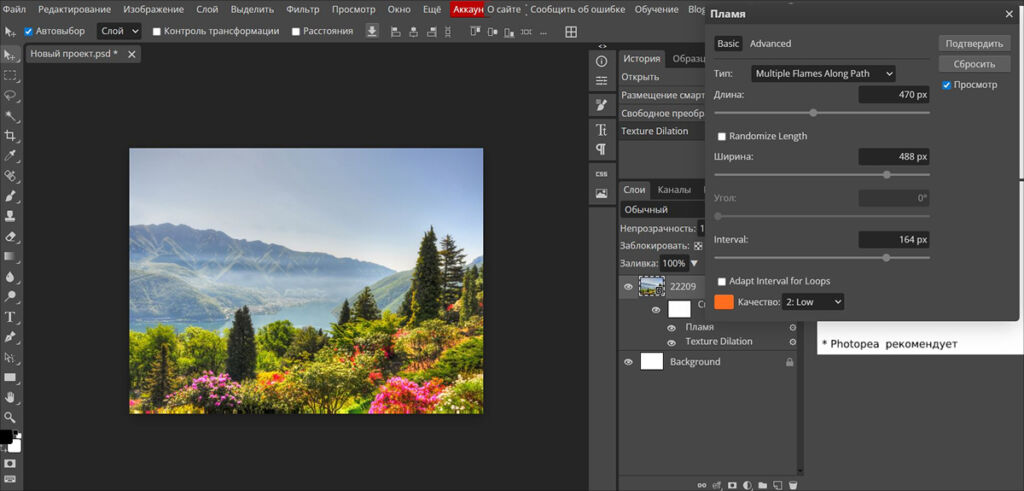Select the Spot Healing tool
The height and width of the screenshot is (491, 1024).
(x=10, y=176)
